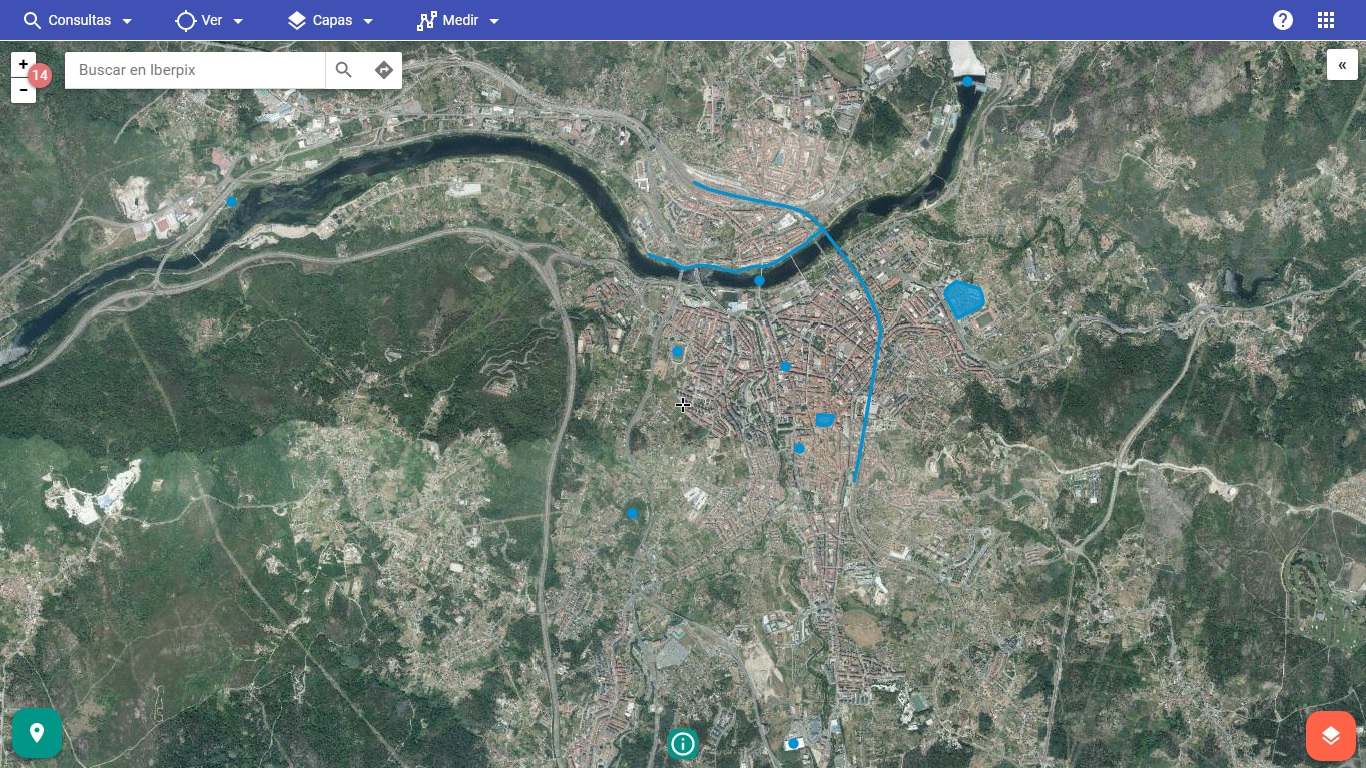
Task: Click the red zoom level 14 badge
Action: pos(40,76)
